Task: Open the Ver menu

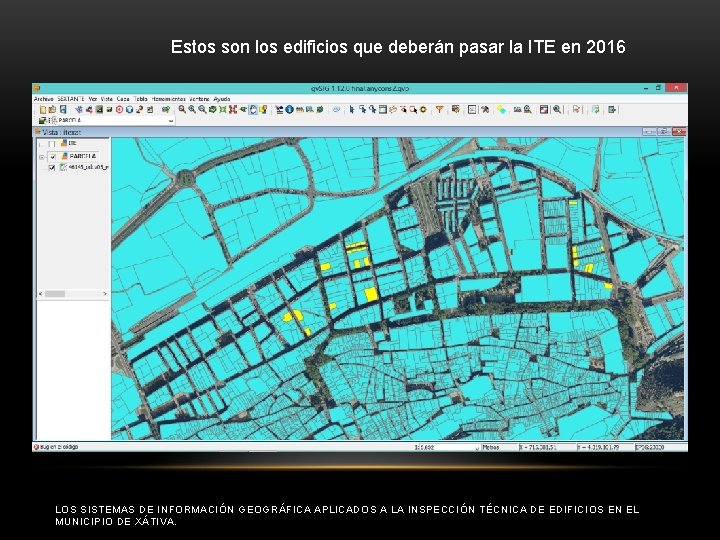Action: pyautogui.click(x=93, y=99)
